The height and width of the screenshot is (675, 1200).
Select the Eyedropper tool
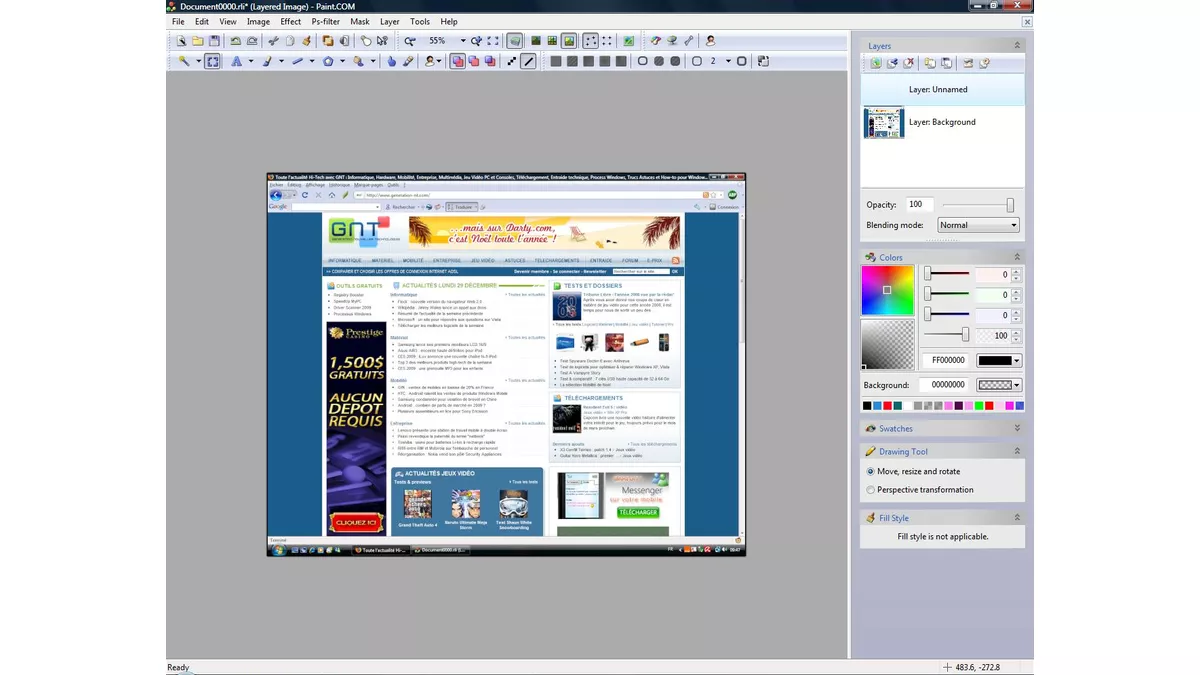pyautogui.click(x=408, y=61)
